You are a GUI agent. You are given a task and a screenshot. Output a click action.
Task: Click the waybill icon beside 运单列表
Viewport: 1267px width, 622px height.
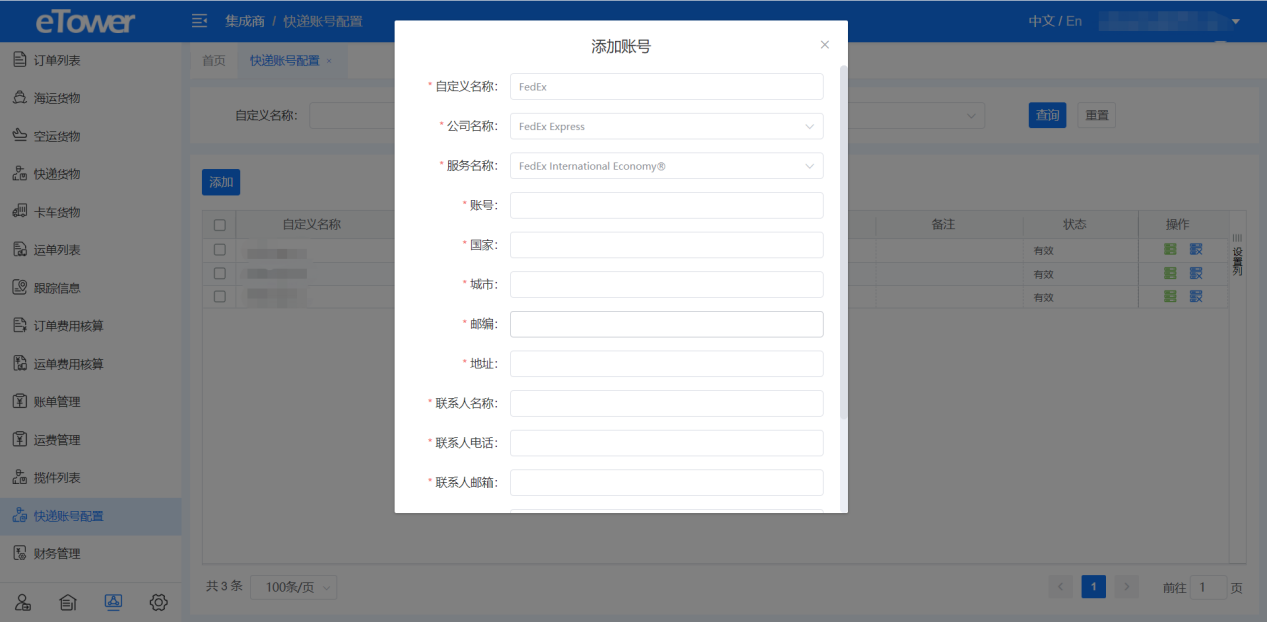pos(19,250)
